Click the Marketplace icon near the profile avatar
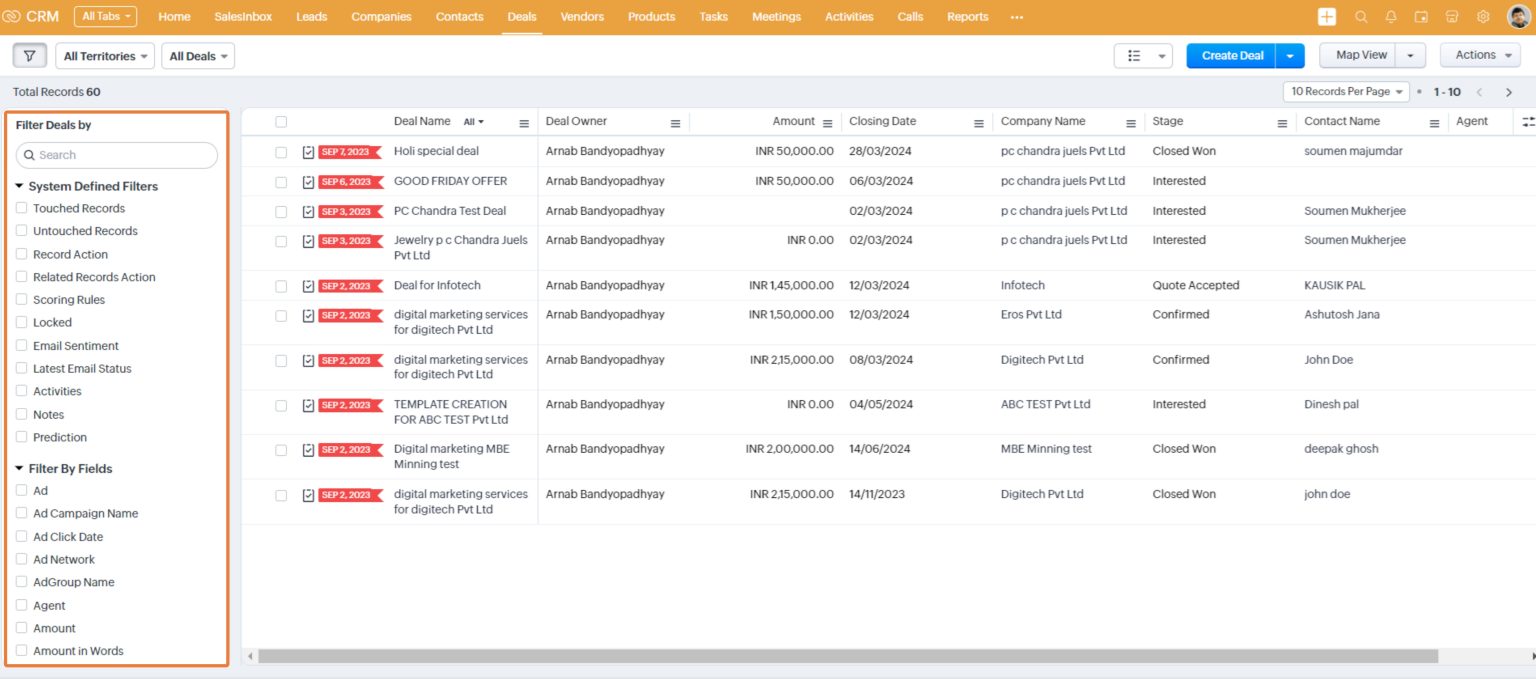This screenshot has width=1536, height=679. tap(1452, 16)
